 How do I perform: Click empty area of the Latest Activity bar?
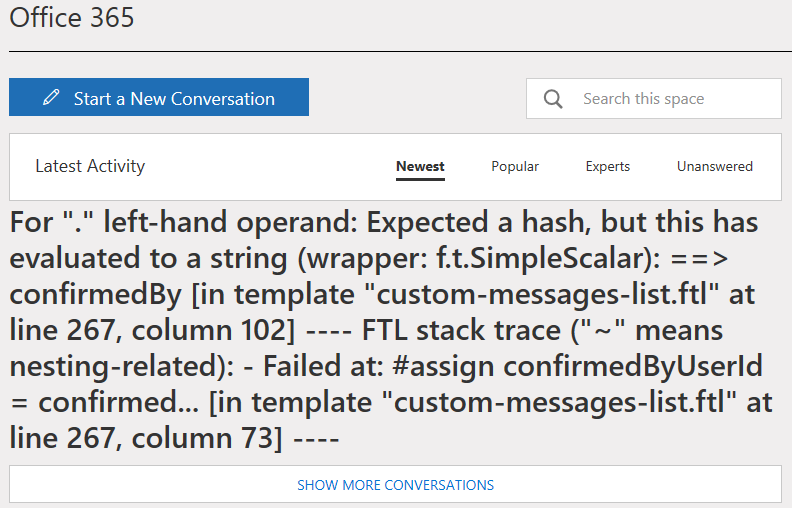click(270, 167)
